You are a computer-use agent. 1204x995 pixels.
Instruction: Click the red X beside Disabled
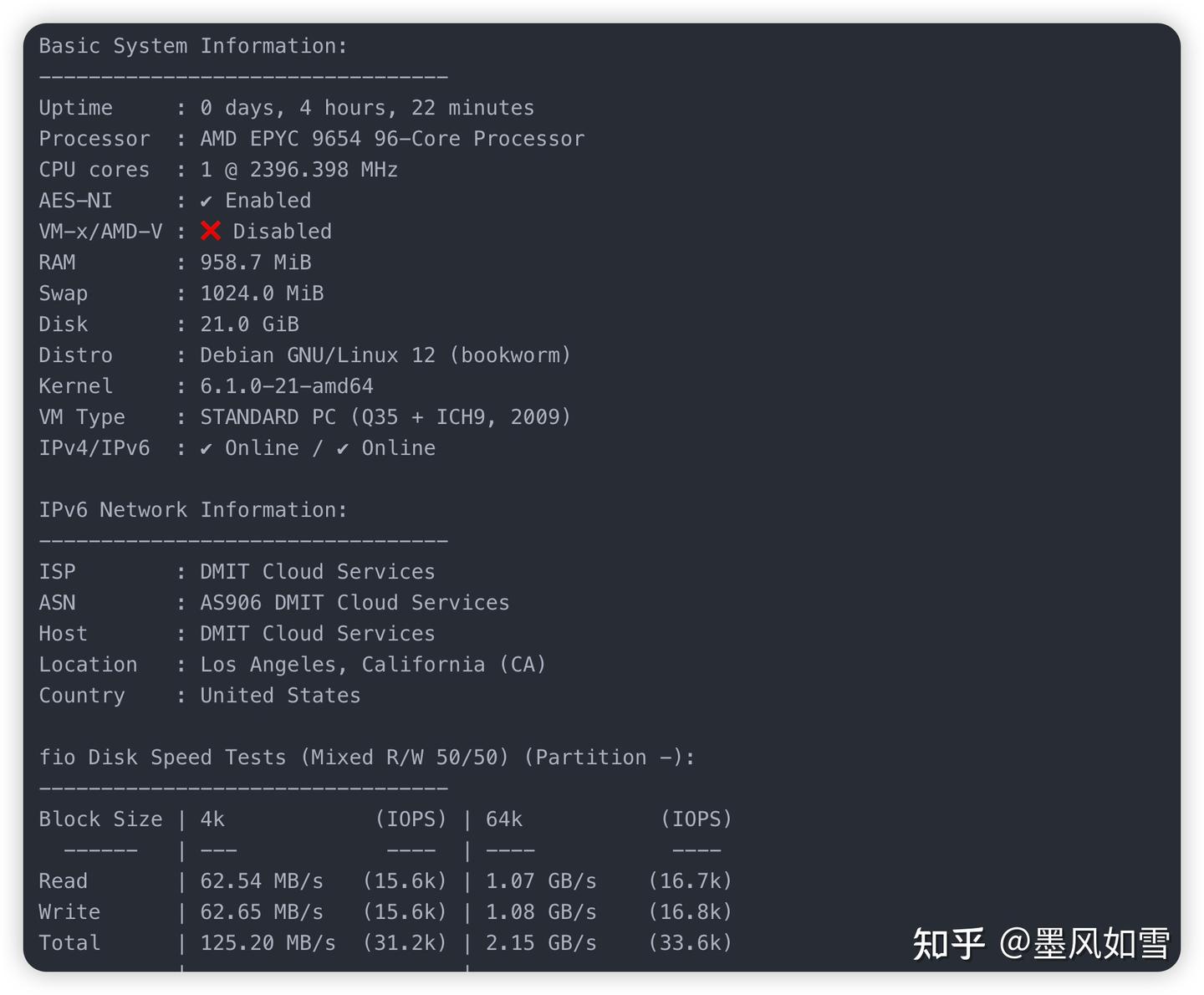[x=211, y=231]
